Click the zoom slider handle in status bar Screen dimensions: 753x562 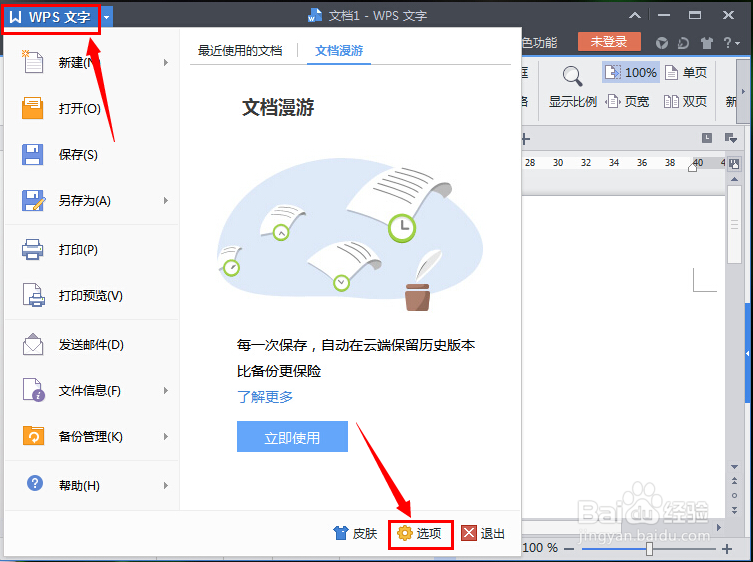[x=649, y=549]
